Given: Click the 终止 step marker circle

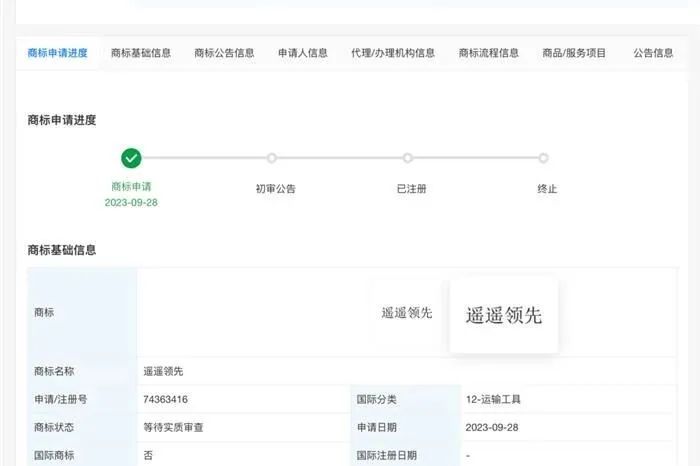Looking at the screenshot, I should coord(543,158).
